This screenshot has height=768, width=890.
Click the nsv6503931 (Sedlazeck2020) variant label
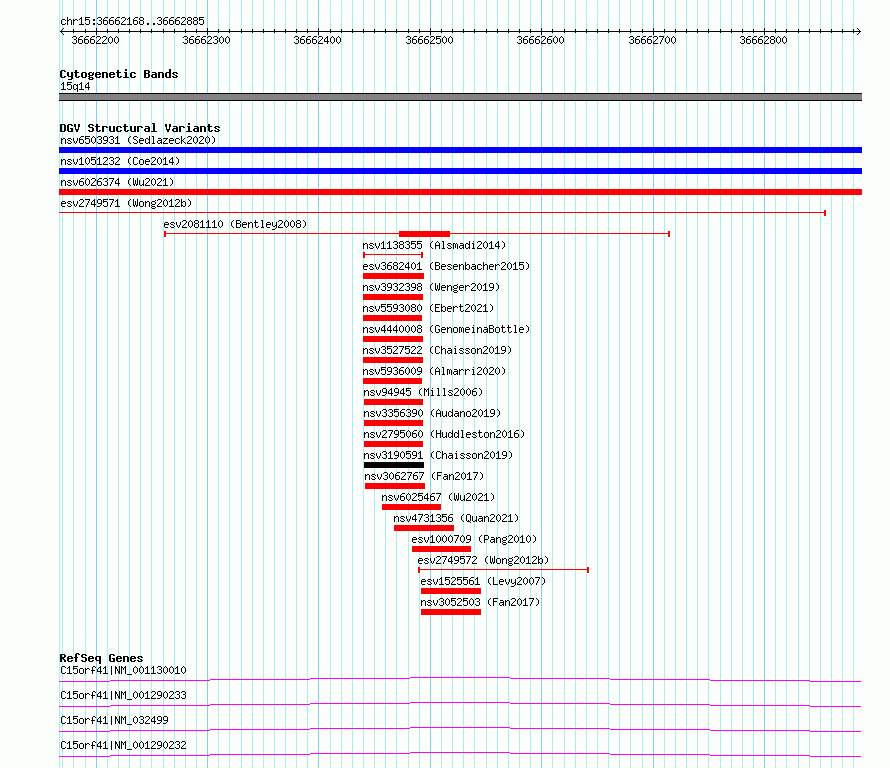[138, 140]
